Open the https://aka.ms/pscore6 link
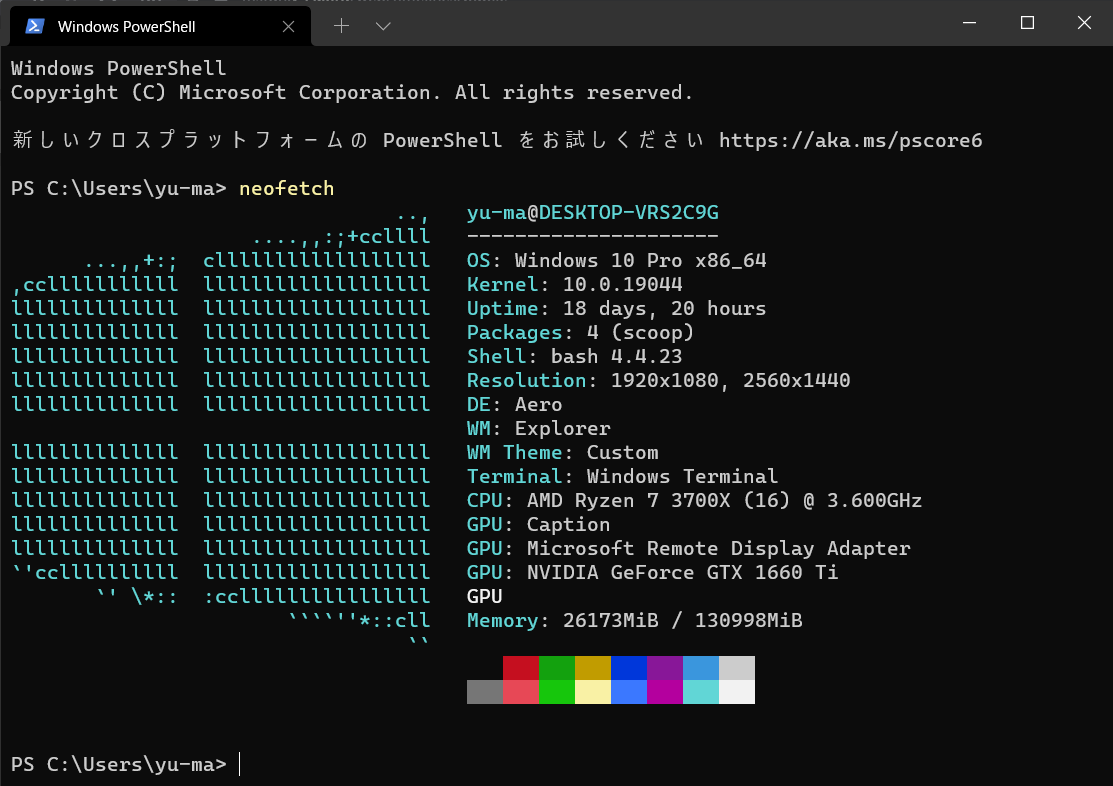Viewport: 1113px width, 786px height. click(850, 140)
